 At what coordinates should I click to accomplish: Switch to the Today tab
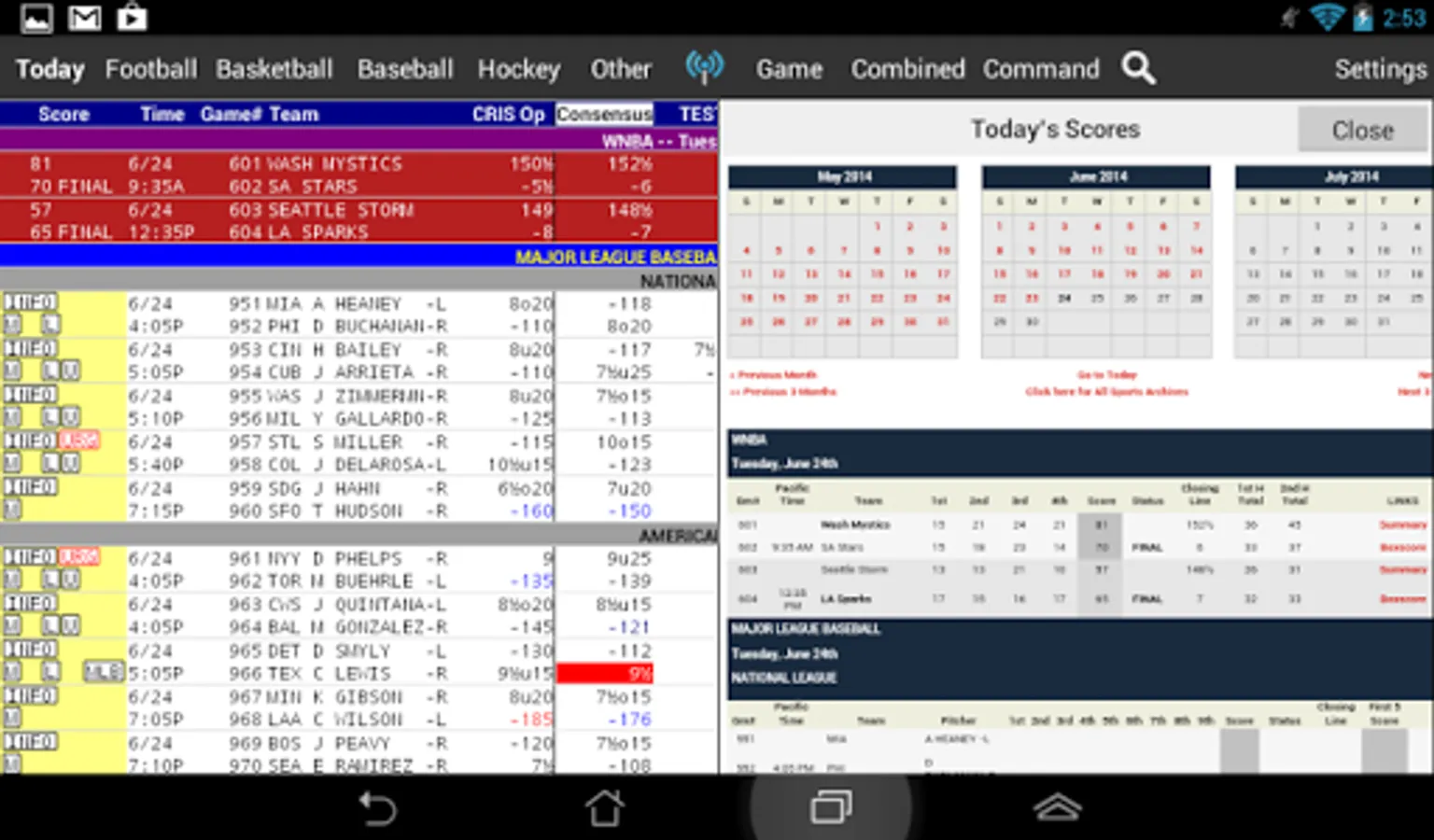49,69
